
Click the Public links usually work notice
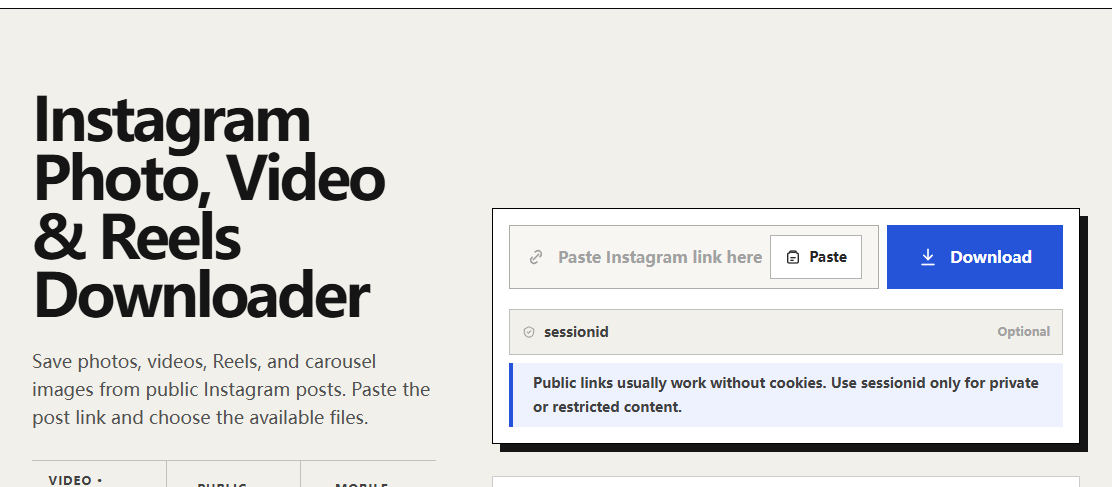(786, 395)
